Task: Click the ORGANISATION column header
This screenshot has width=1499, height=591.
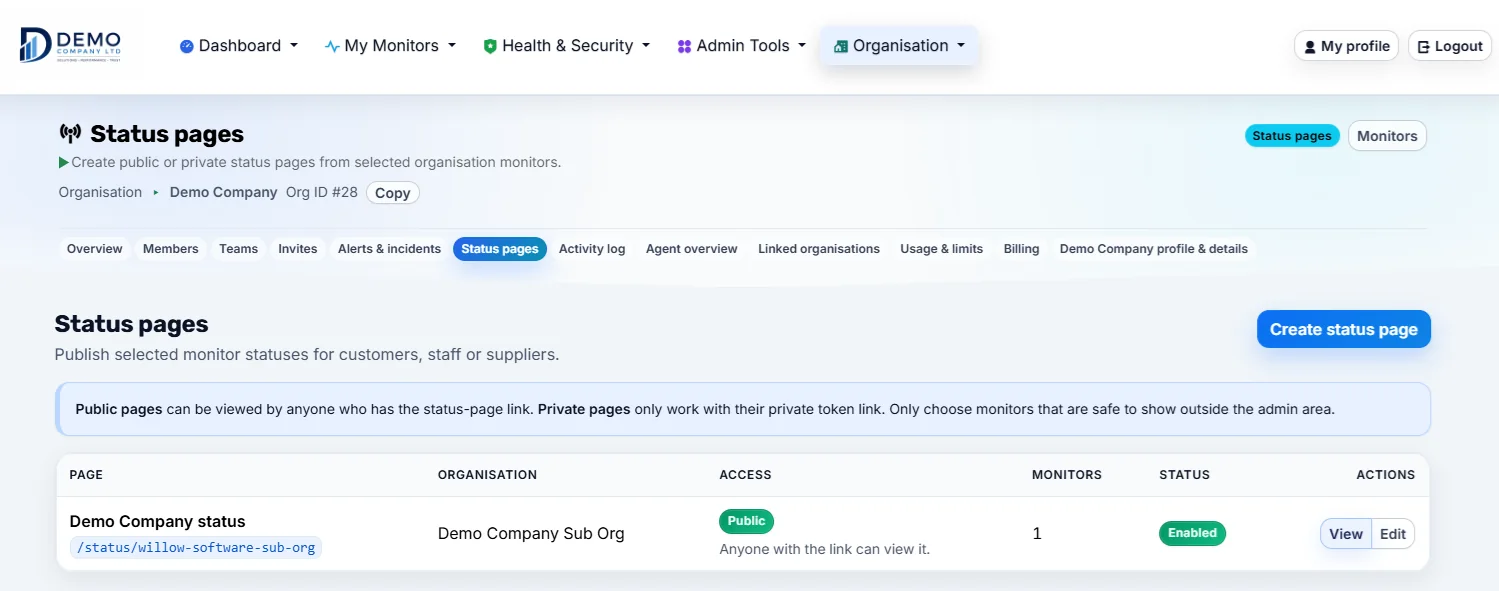Action: coord(488,475)
